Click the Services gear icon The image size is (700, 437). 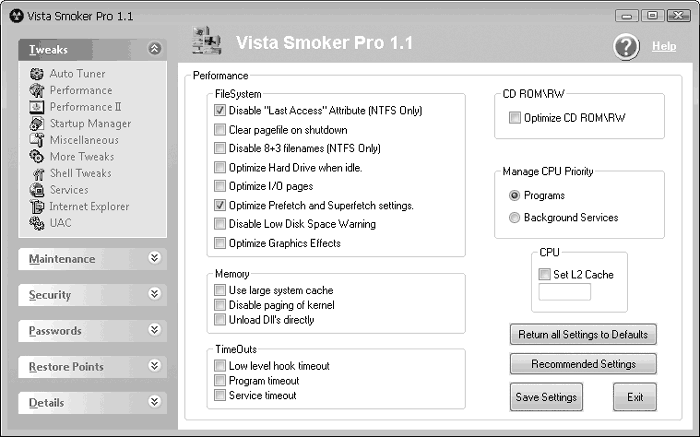37,190
